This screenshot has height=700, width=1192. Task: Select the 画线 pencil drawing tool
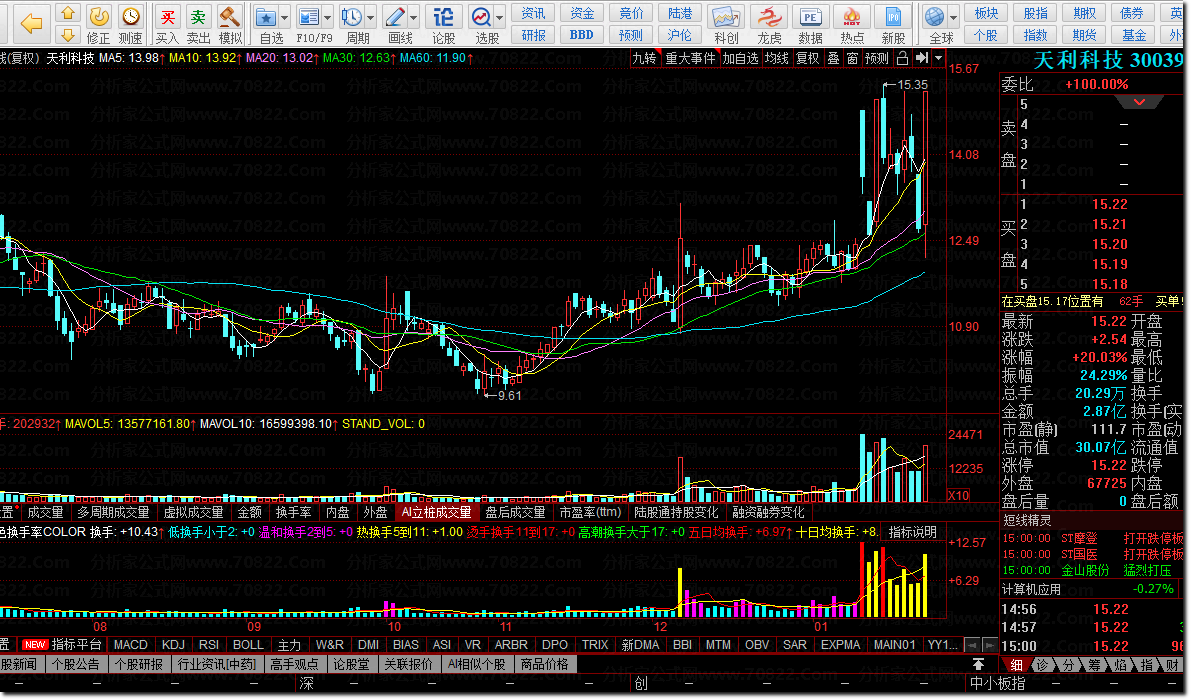[395, 17]
